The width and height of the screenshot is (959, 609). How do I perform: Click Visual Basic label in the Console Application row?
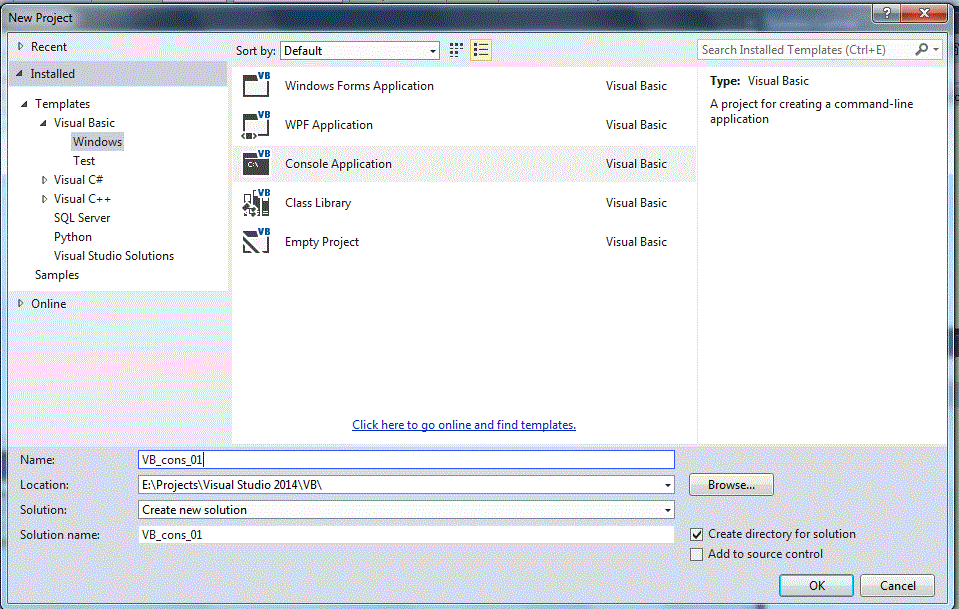pyautogui.click(x=636, y=164)
